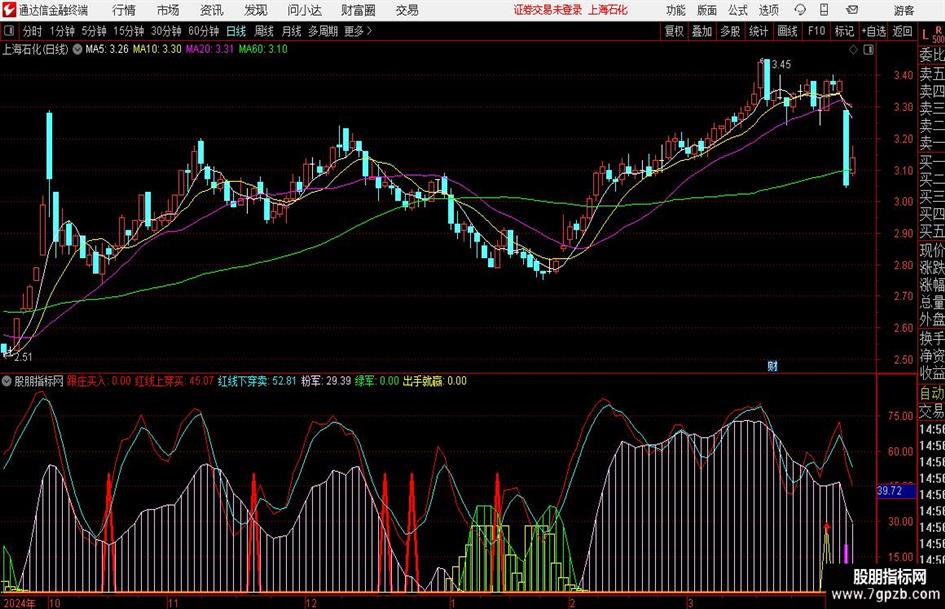This screenshot has width=945, height=609.
Task: Click the 证券交易未登录 login status link
Action: [548, 10]
